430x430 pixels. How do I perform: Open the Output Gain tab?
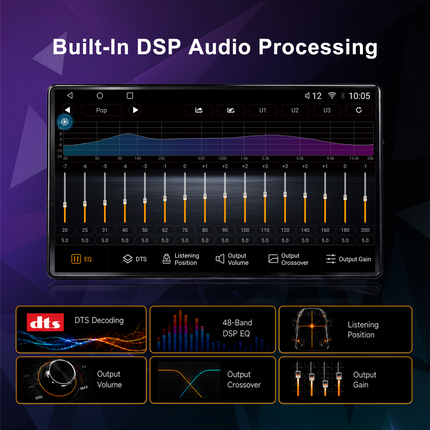tap(348, 259)
